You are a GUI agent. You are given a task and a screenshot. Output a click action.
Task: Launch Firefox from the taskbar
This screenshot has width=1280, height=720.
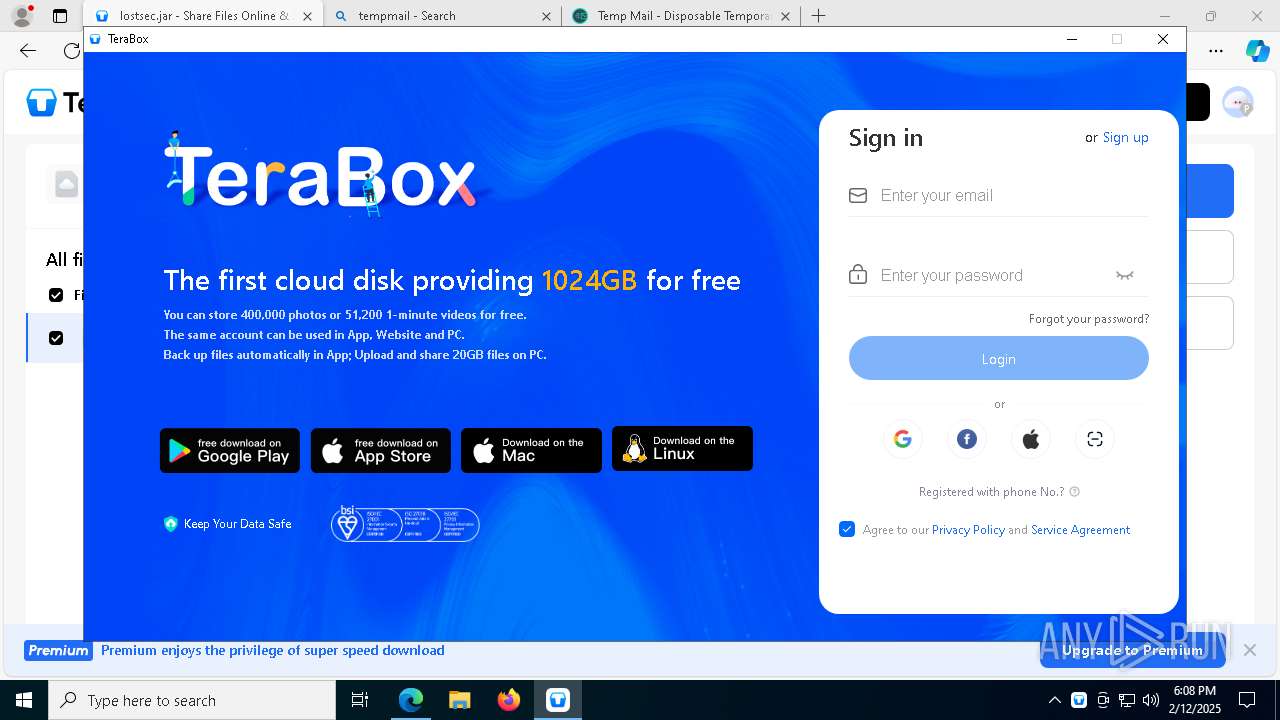pyautogui.click(x=509, y=700)
